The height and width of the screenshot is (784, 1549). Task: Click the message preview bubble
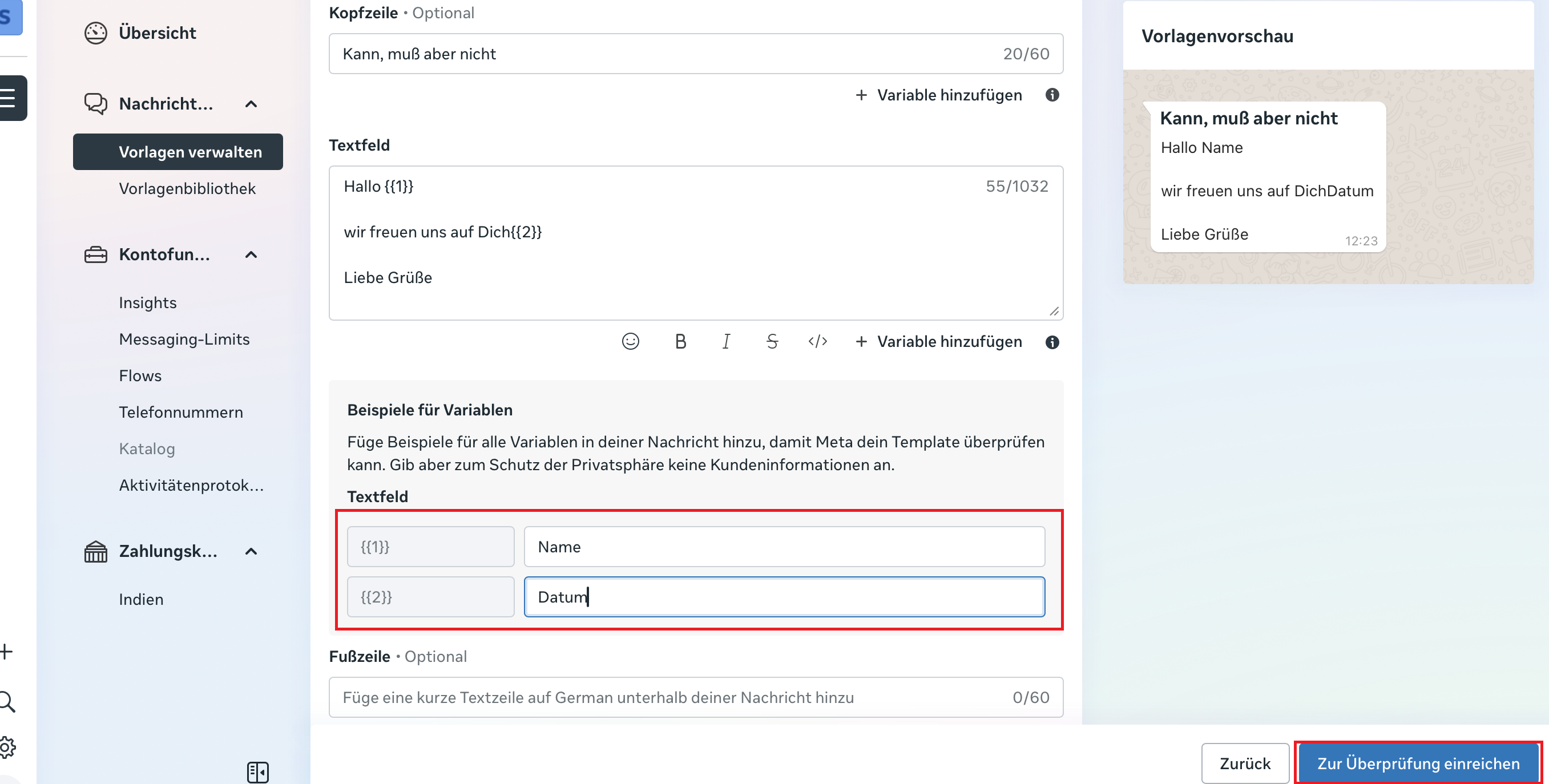pos(1268,177)
